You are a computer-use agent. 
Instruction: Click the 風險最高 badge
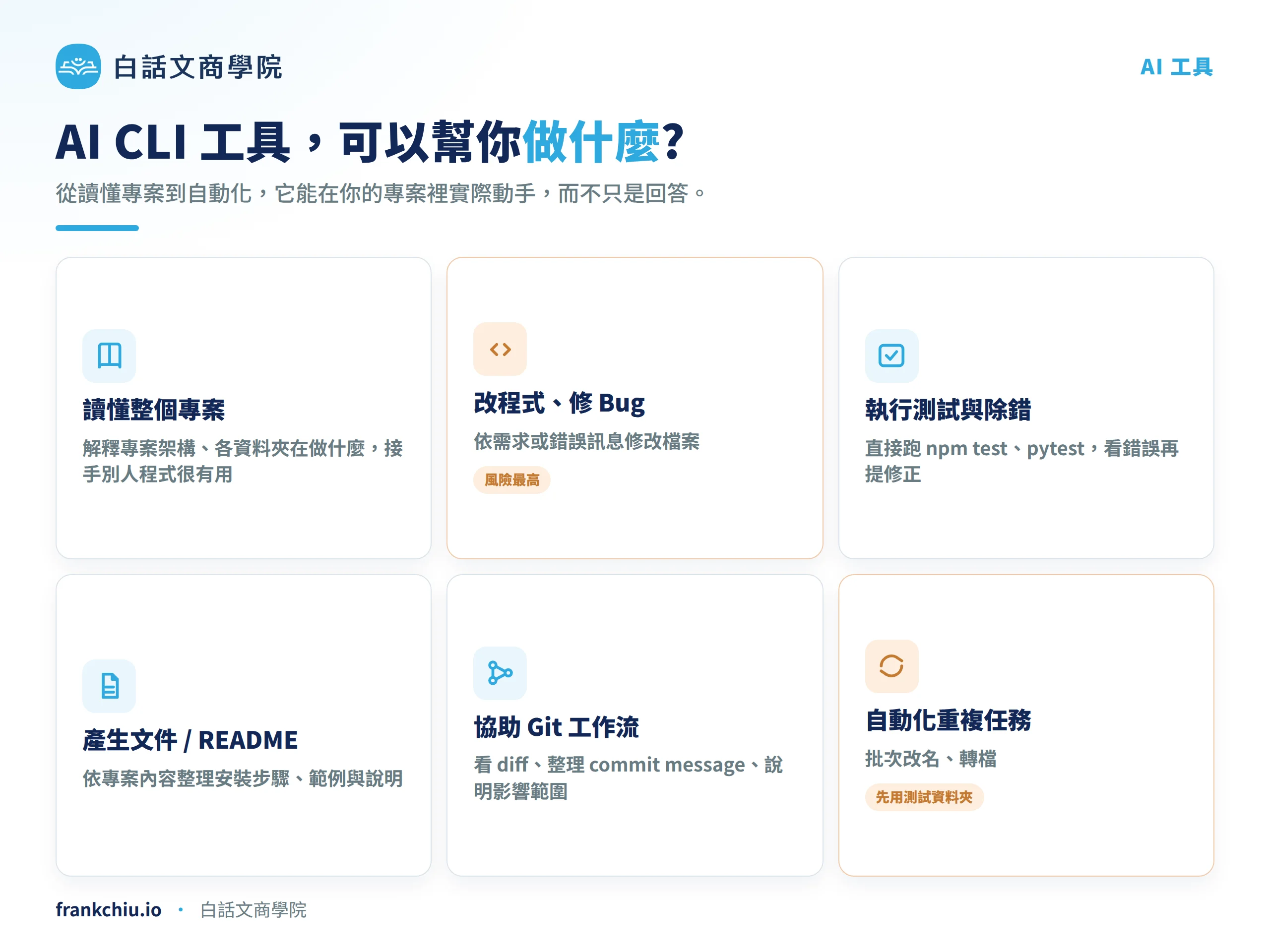511,480
